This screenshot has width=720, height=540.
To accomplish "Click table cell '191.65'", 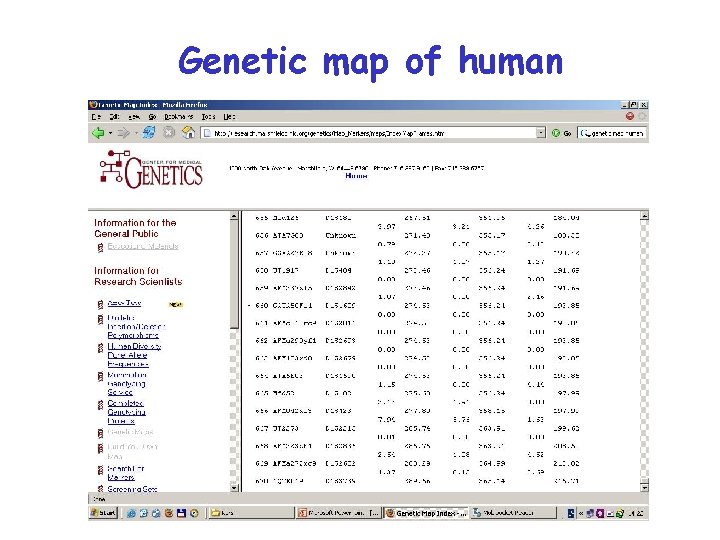I will [566, 270].
